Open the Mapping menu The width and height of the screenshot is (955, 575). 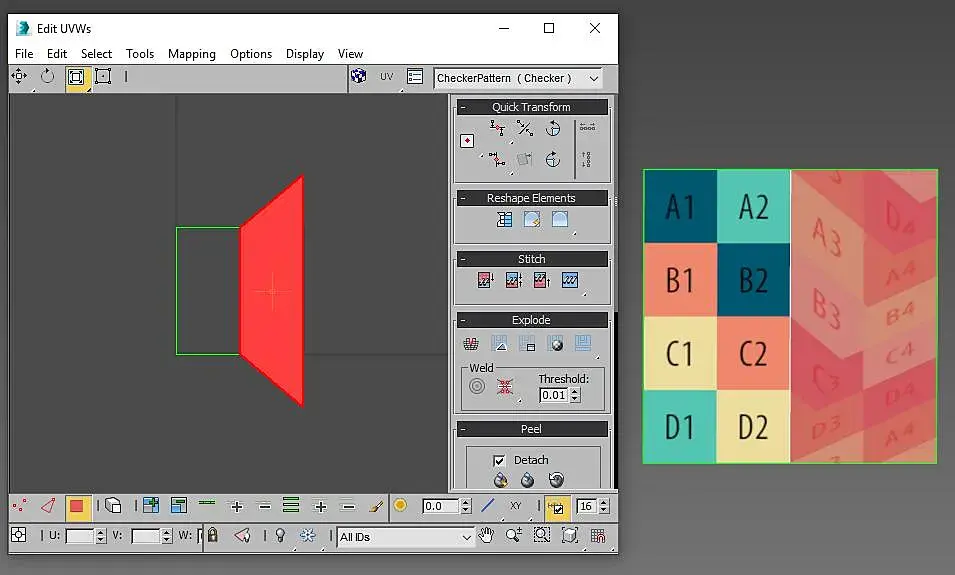click(x=192, y=54)
